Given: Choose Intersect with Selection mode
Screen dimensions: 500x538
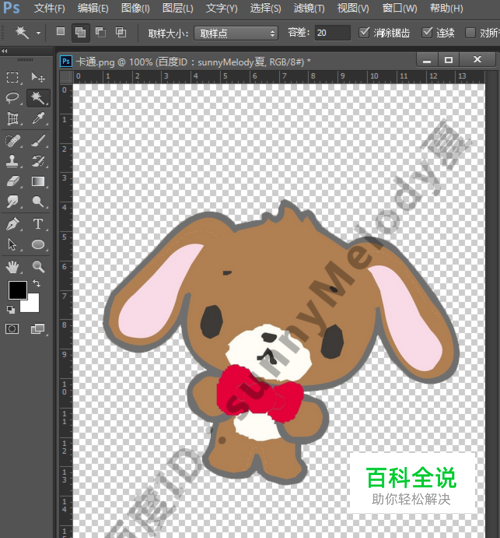Looking at the screenshot, I should click(x=120, y=32).
